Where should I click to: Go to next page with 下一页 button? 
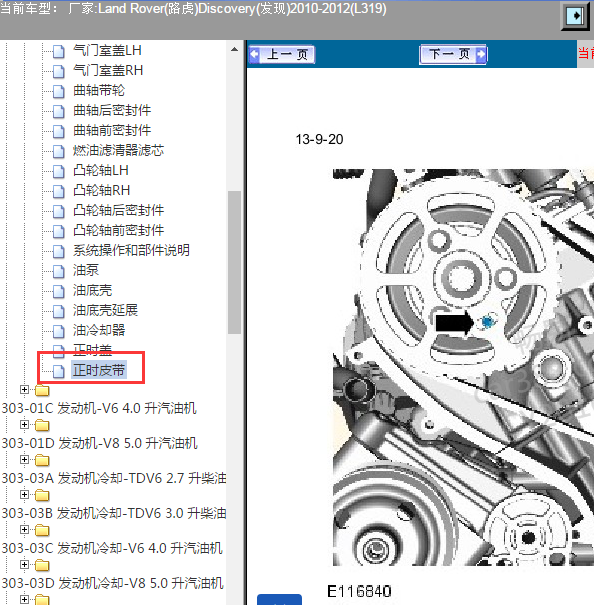[453, 54]
